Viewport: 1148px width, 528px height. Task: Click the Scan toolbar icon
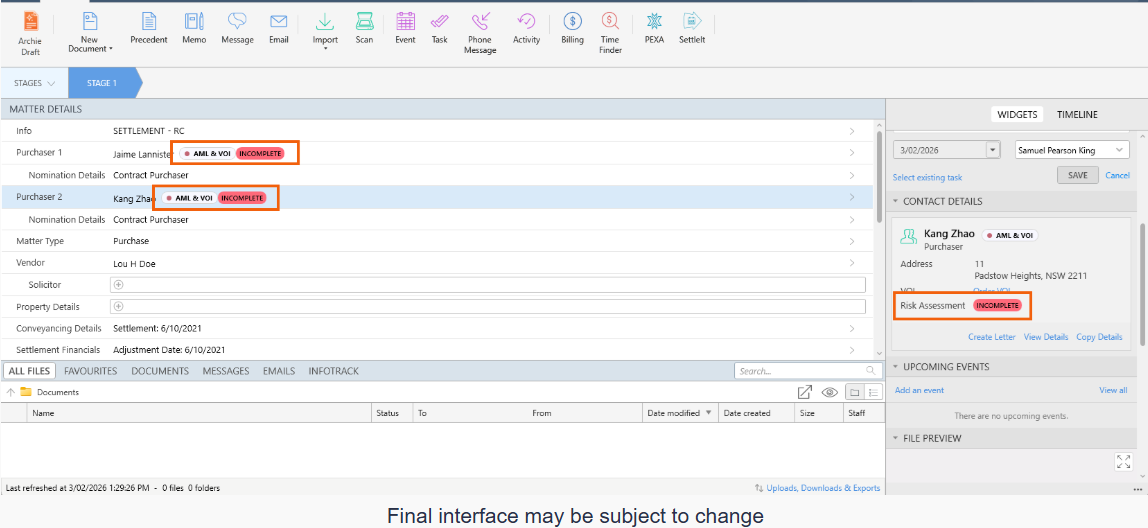tap(364, 29)
